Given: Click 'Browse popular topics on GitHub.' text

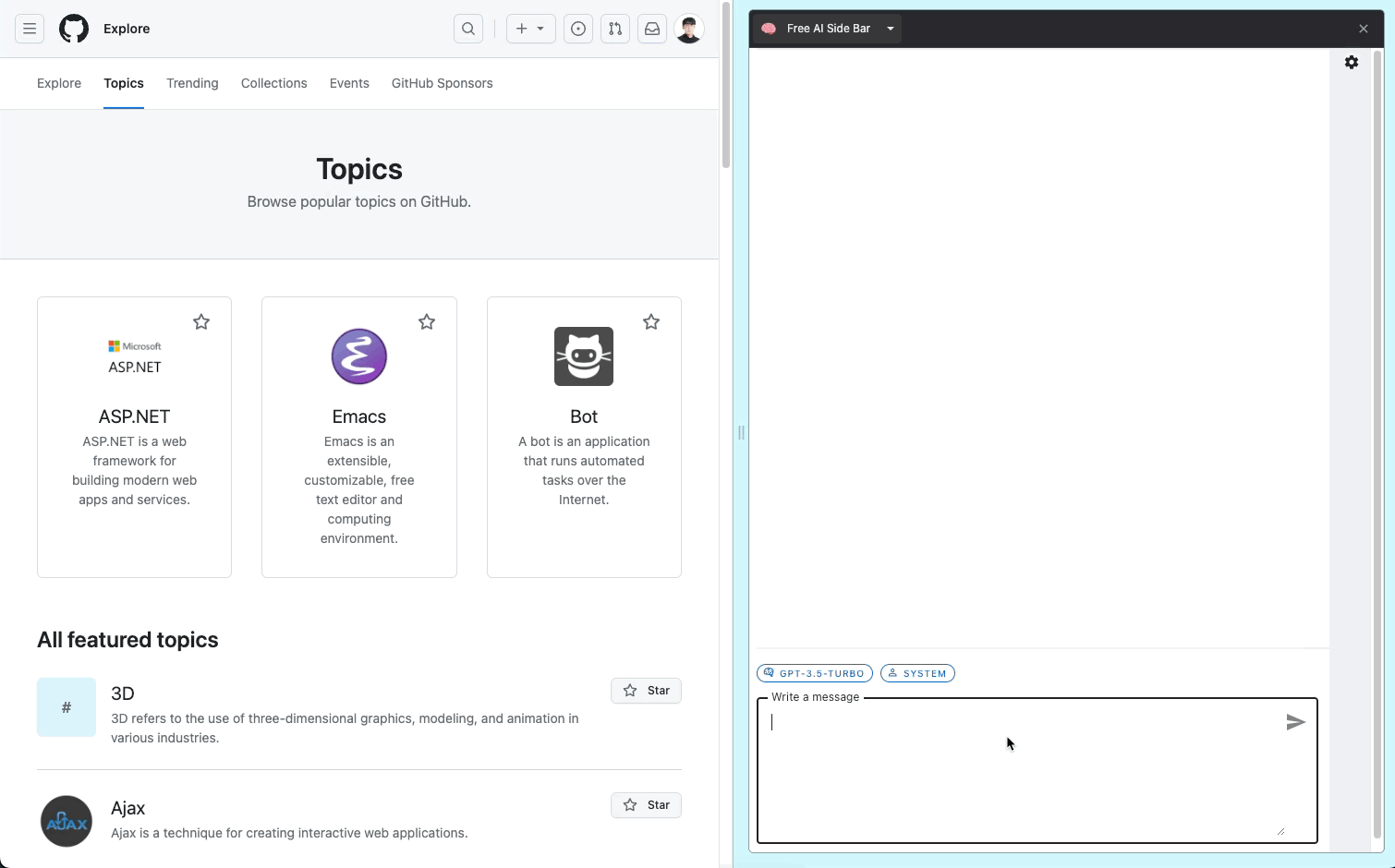Looking at the screenshot, I should [359, 201].
